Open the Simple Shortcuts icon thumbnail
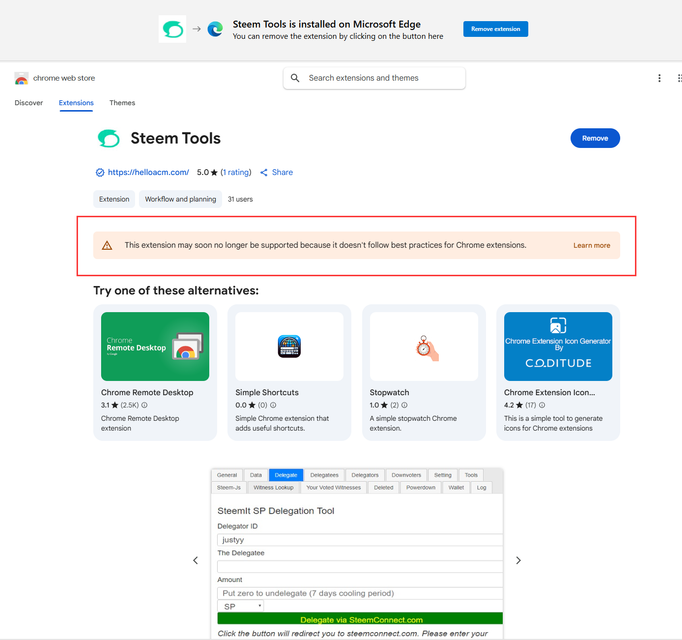682x640 pixels. (x=289, y=346)
